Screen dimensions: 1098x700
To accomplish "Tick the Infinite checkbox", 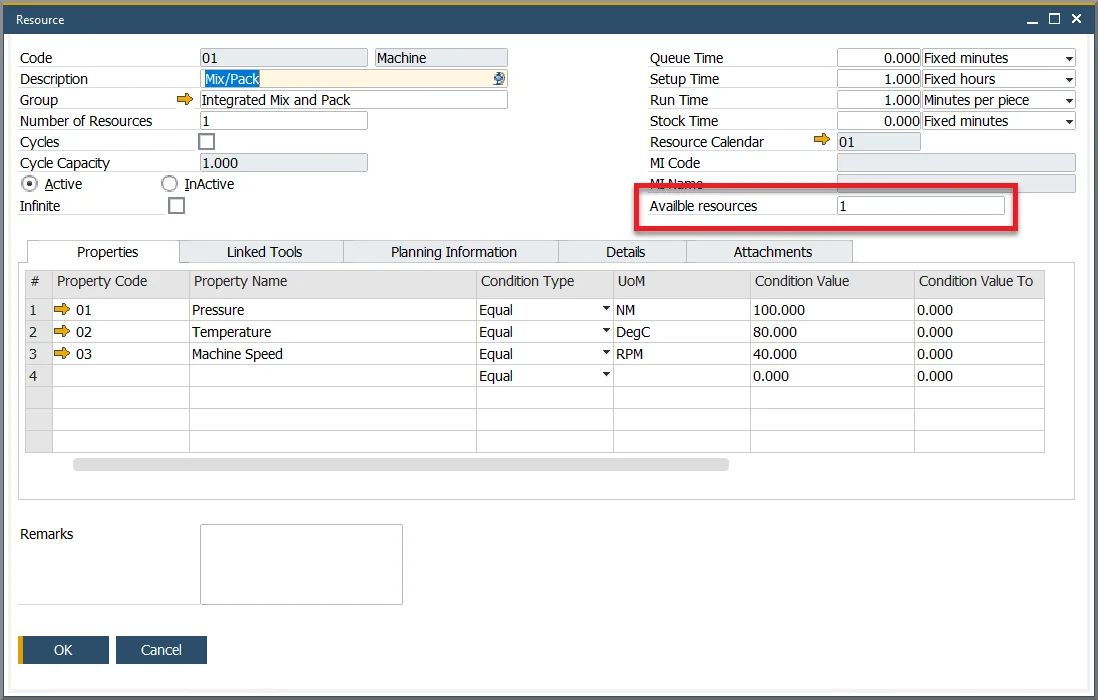I will point(176,206).
